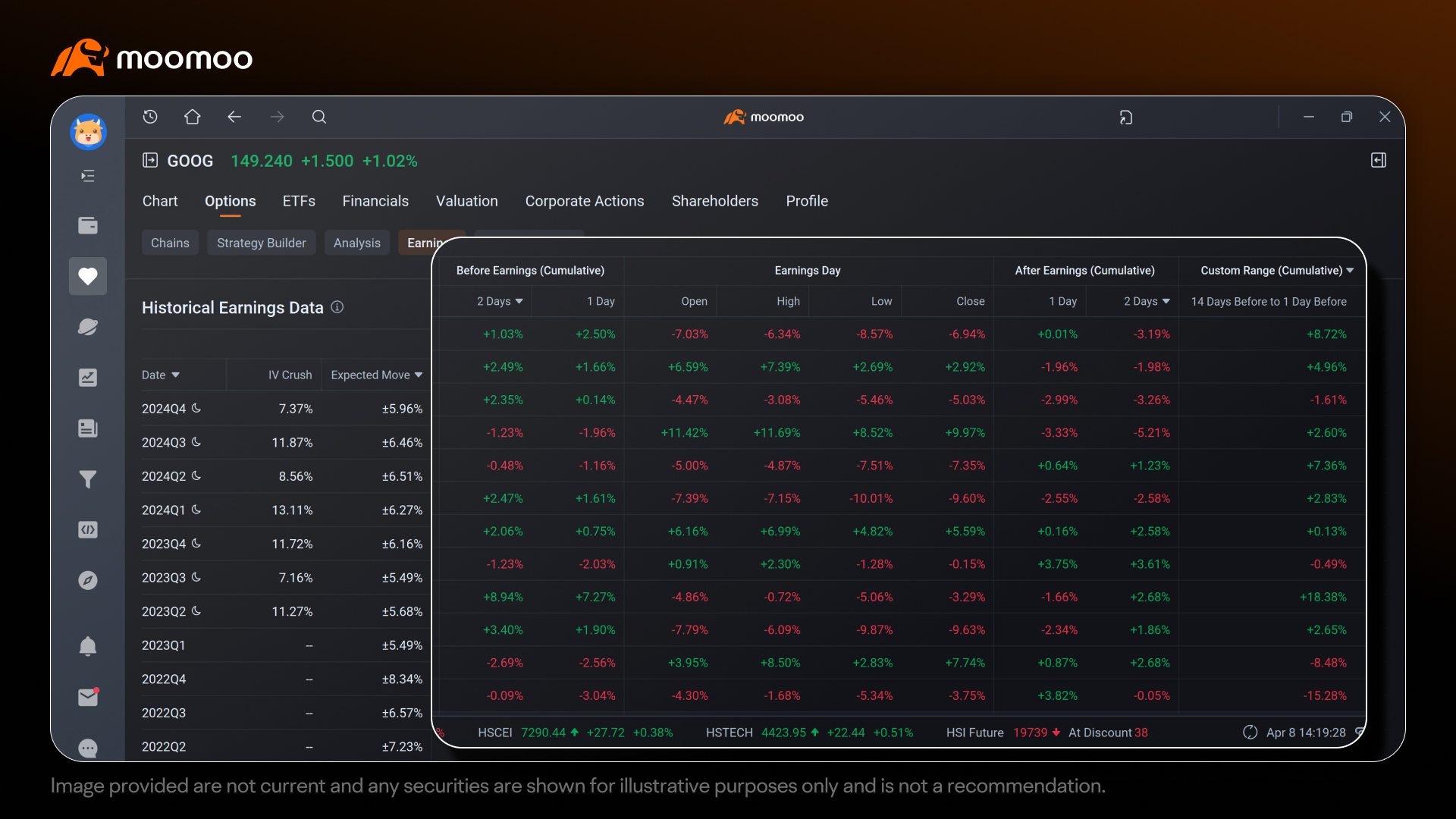Open the screener funnel icon
Screen dimensions: 1456x819
coord(88,479)
